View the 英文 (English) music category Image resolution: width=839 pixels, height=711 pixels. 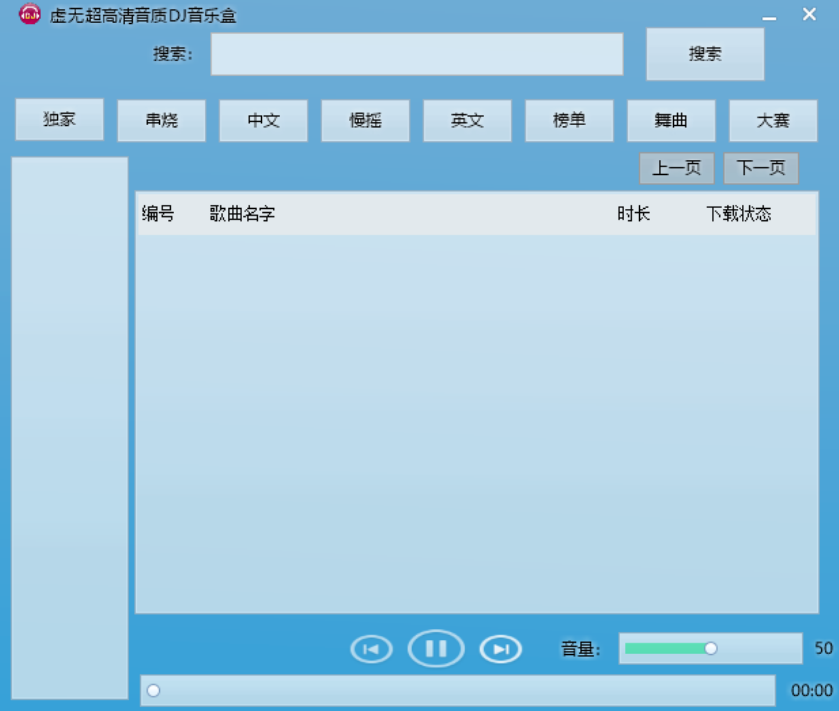coord(467,120)
